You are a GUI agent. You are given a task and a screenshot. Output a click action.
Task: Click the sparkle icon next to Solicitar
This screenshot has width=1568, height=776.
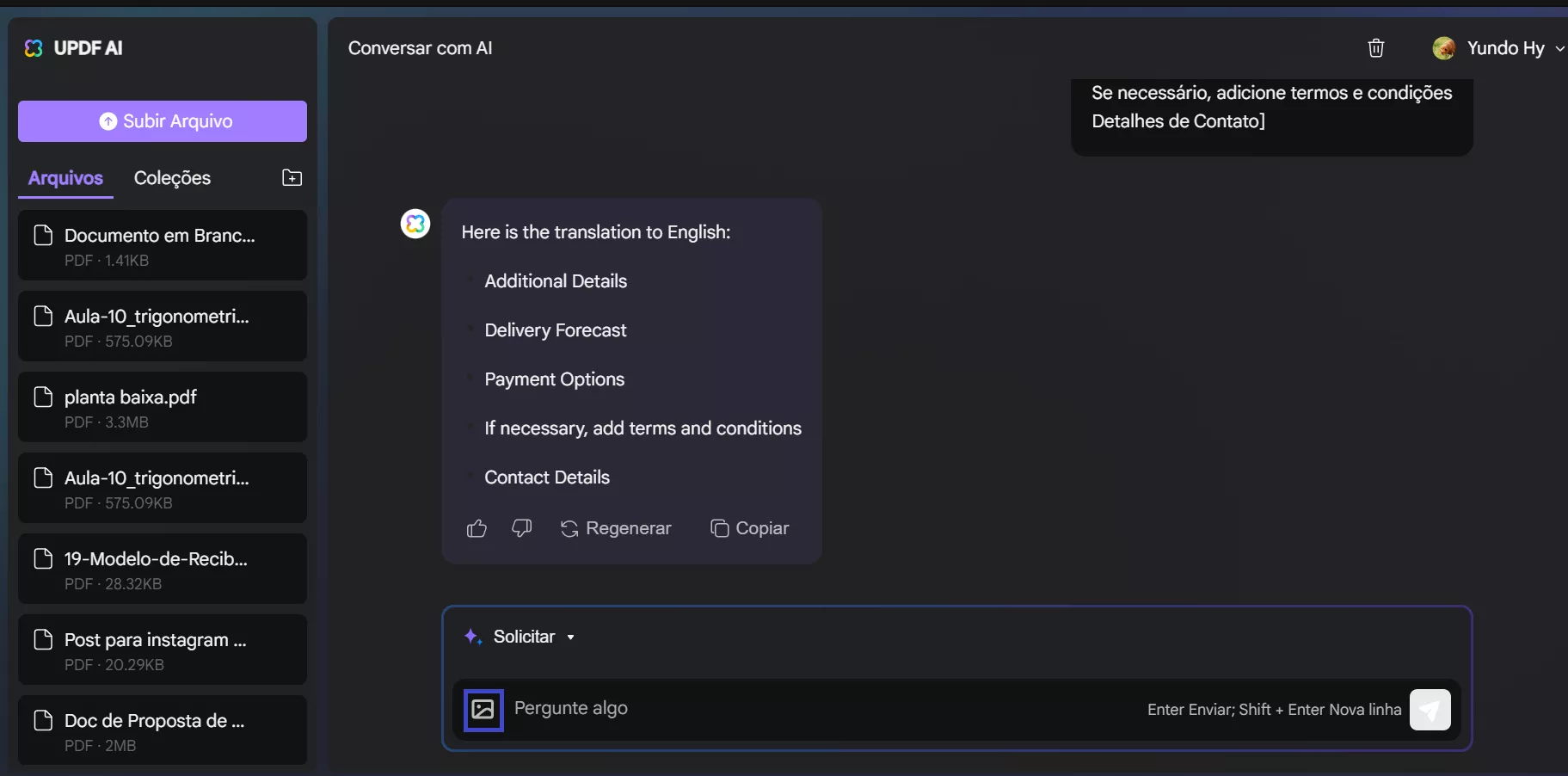click(x=472, y=637)
